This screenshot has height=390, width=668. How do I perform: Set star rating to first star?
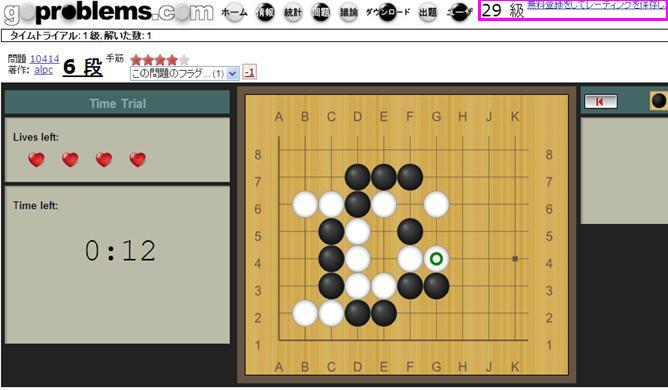[x=136, y=60]
